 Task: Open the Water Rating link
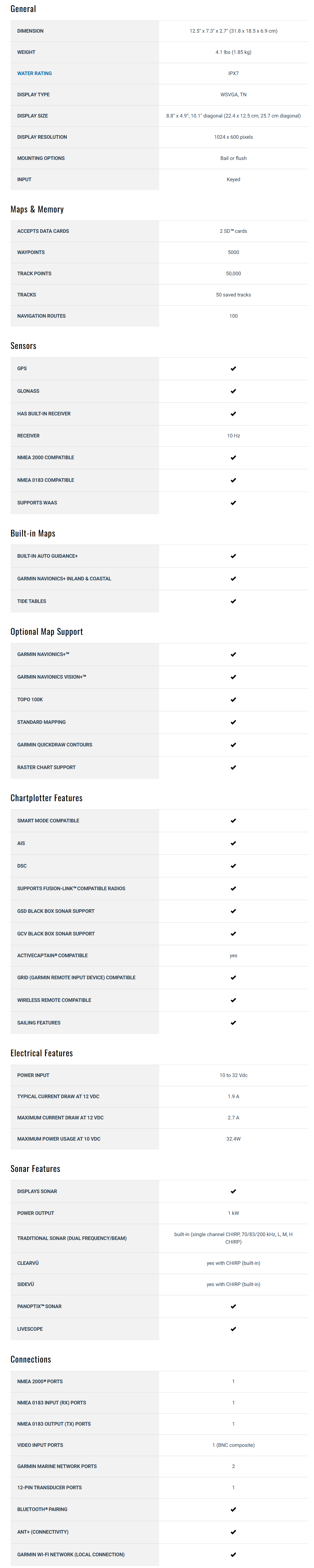tap(35, 74)
